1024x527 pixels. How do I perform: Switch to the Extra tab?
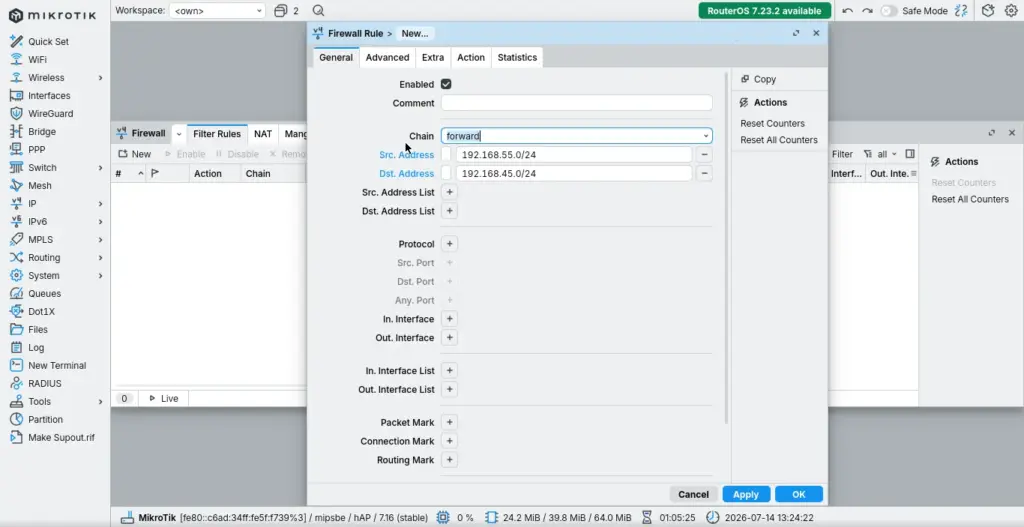432,57
